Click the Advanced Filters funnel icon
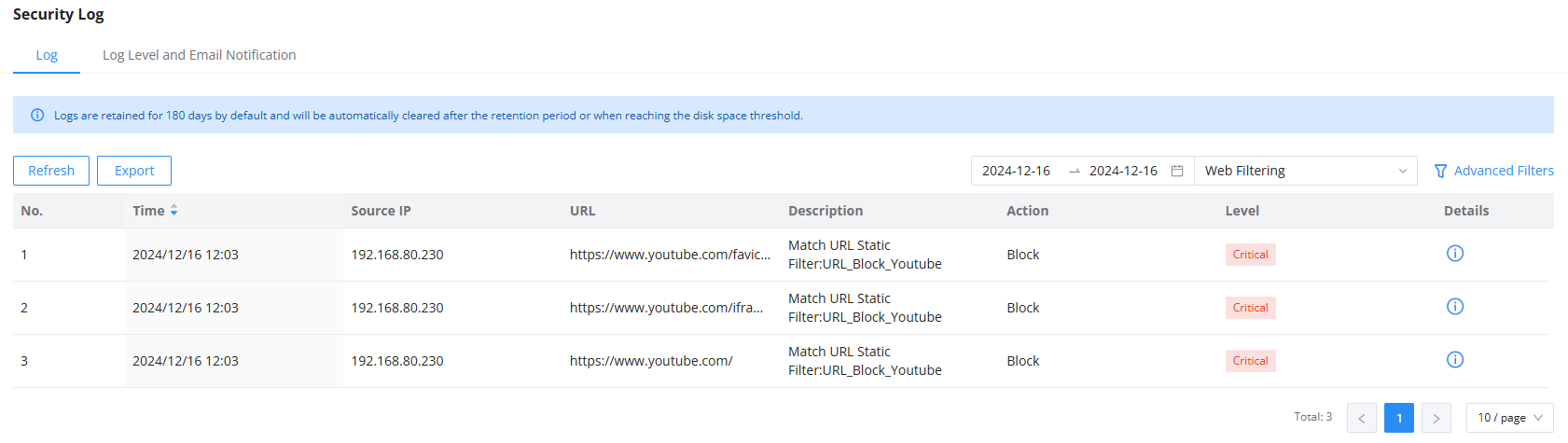Screen dimensions: 1568x443 click(x=1441, y=171)
